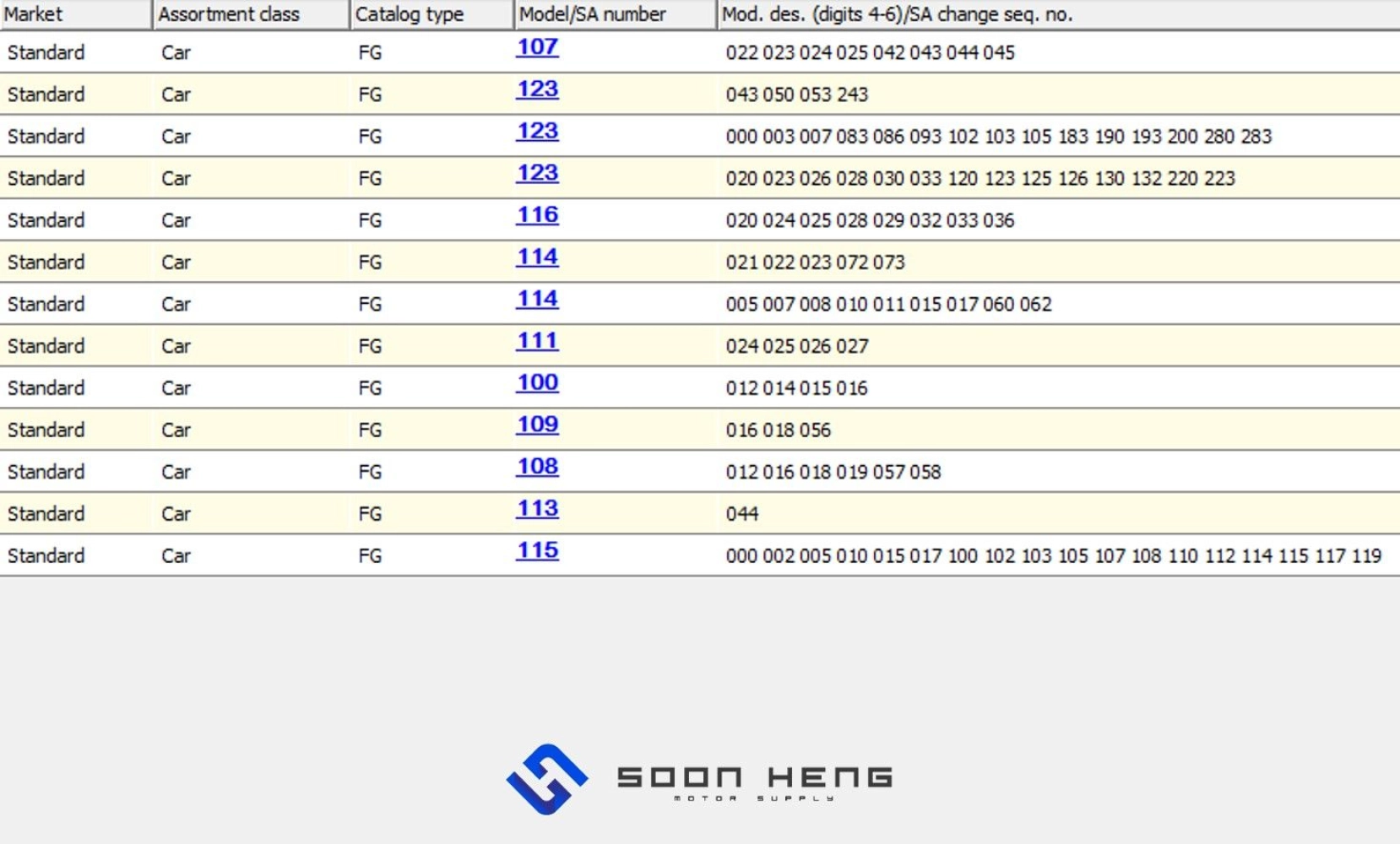Open model 123 link in row starting 020 023 026

(x=537, y=174)
